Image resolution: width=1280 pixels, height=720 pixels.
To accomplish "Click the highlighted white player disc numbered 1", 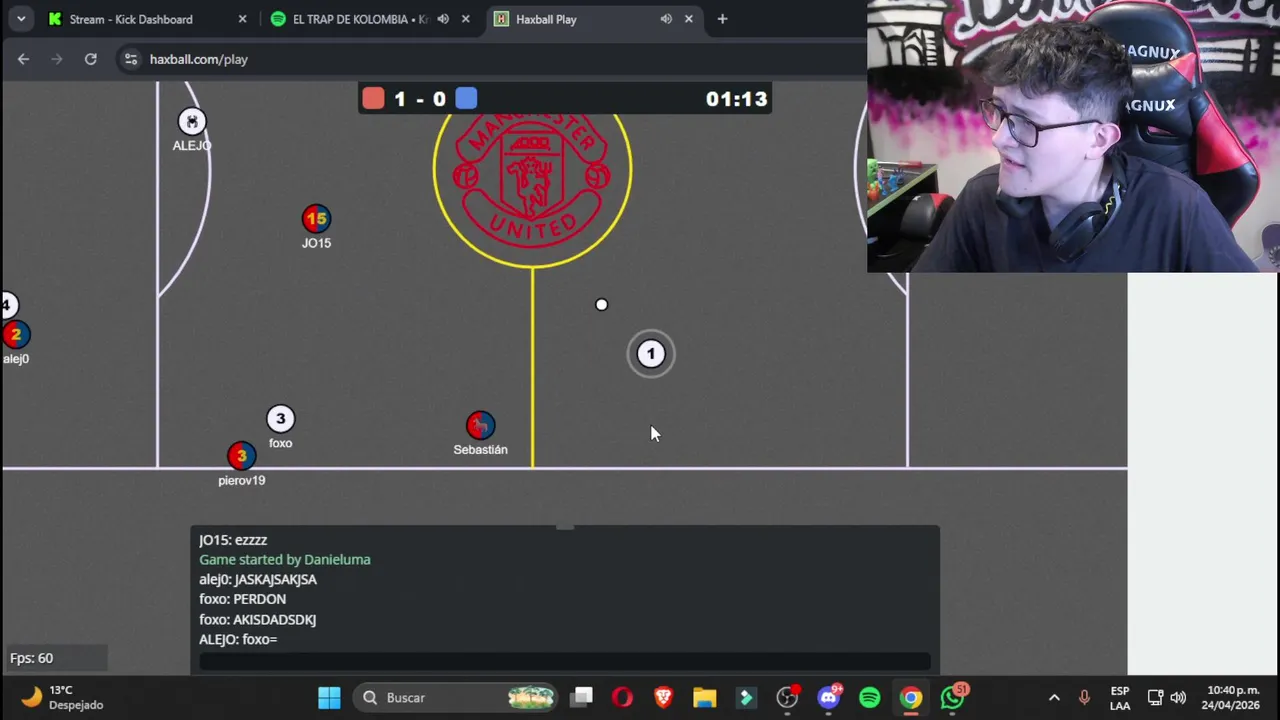I will [x=651, y=354].
